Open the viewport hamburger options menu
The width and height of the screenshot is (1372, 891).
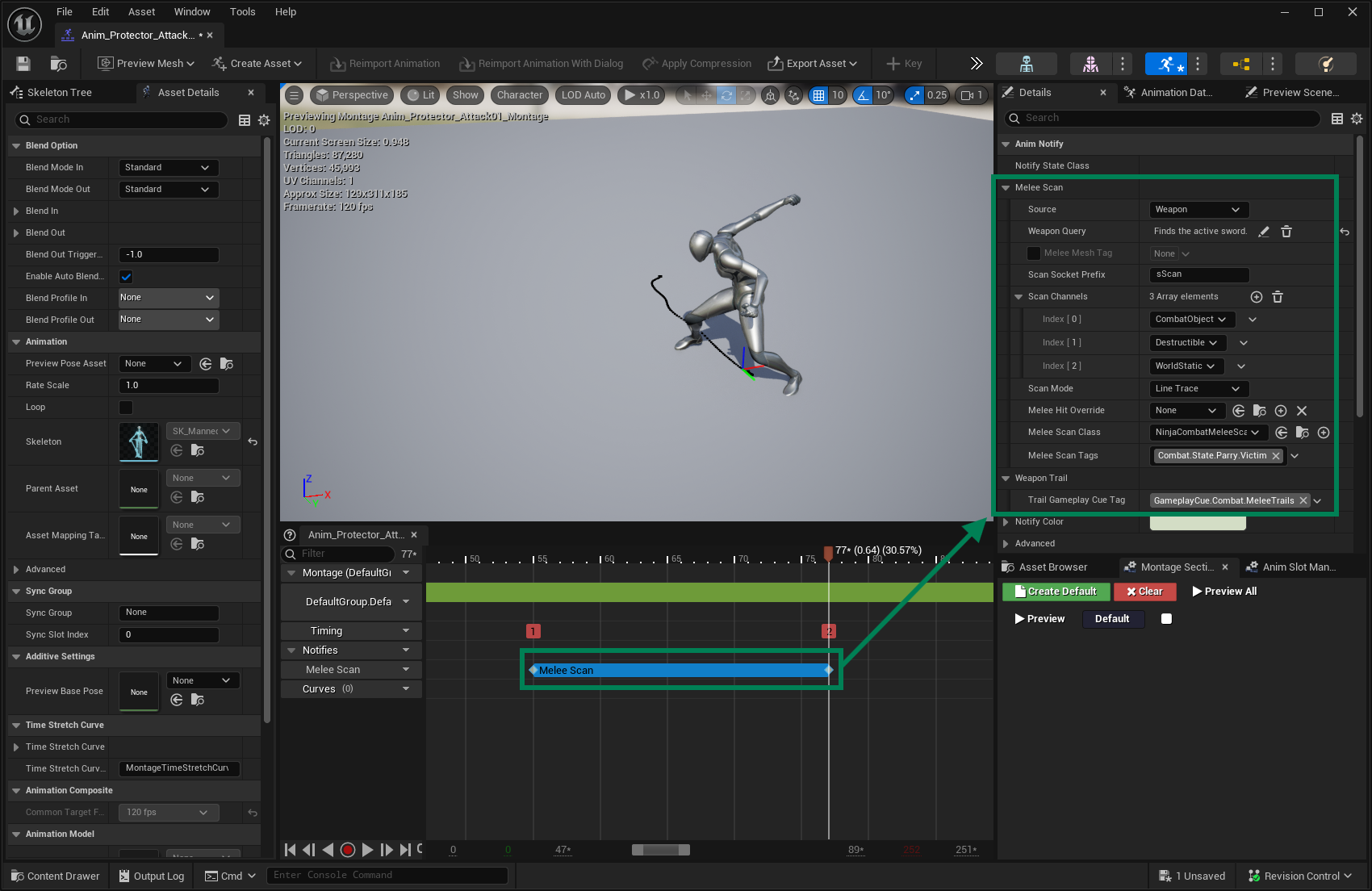[295, 95]
